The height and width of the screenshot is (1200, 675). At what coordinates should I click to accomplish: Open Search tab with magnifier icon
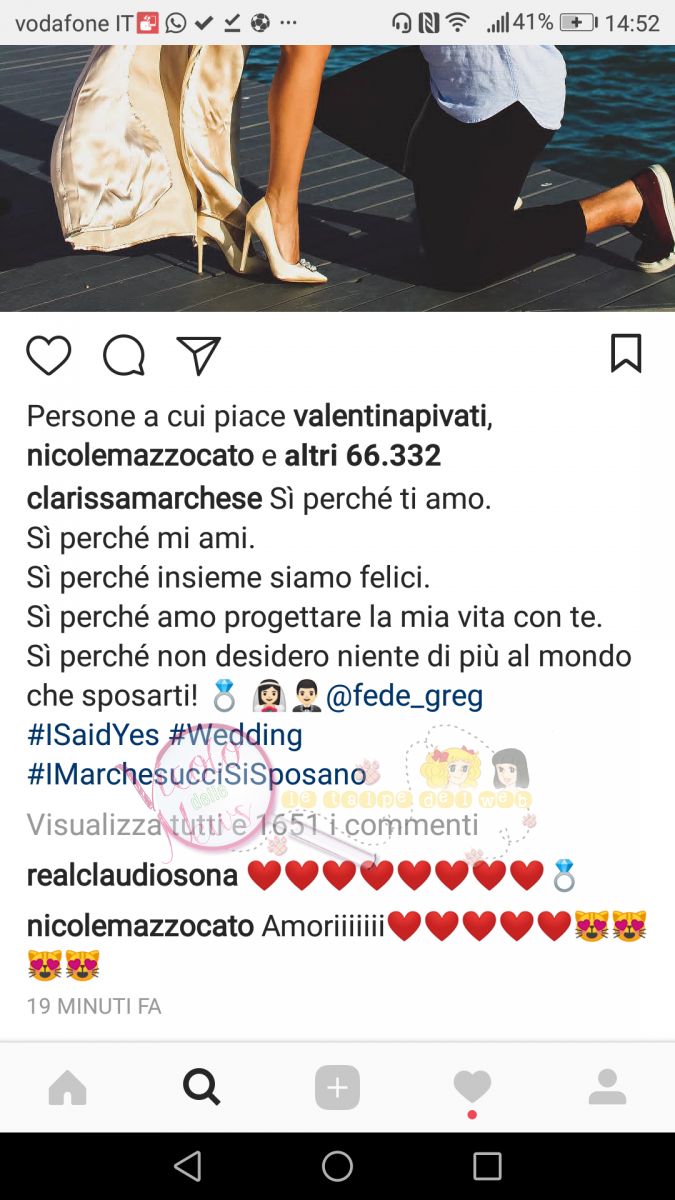[202, 1086]
